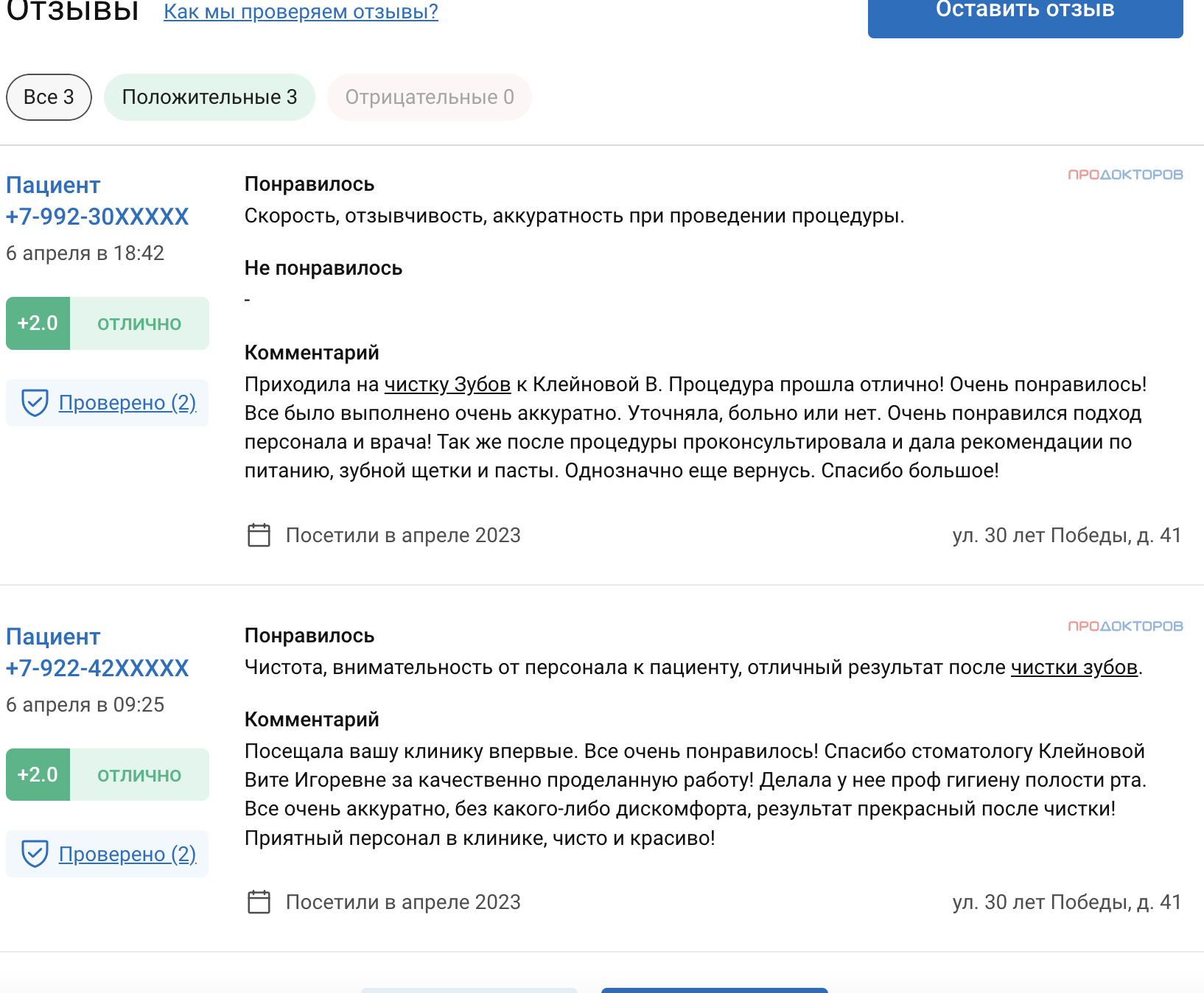
Task: Open 'Проверено (2)' in the first review
Action: point(127,403)
